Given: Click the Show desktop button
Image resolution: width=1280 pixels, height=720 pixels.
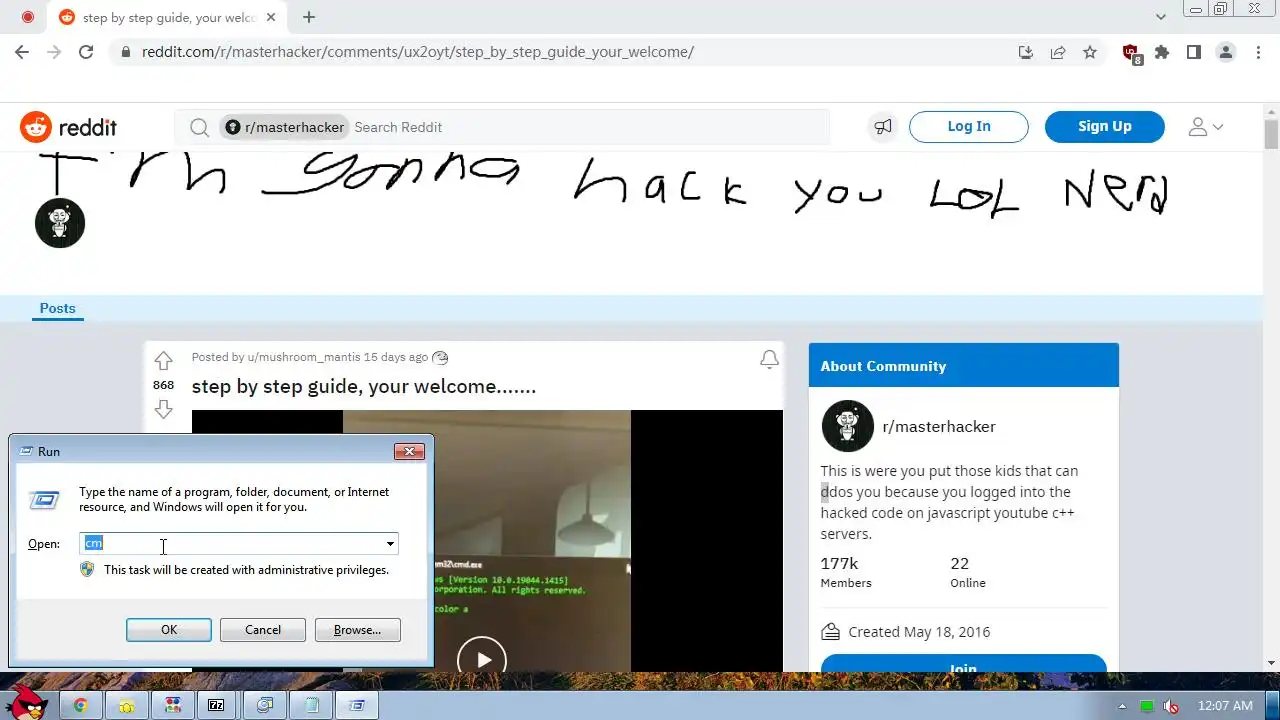Looking at the screenshot, I should click(x=1272, y=705).
